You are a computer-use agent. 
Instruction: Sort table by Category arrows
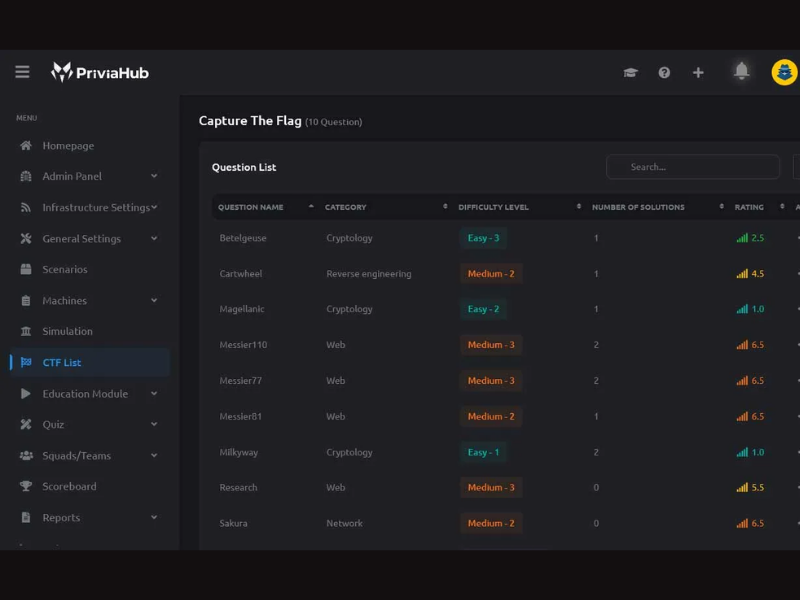(445, 206)
